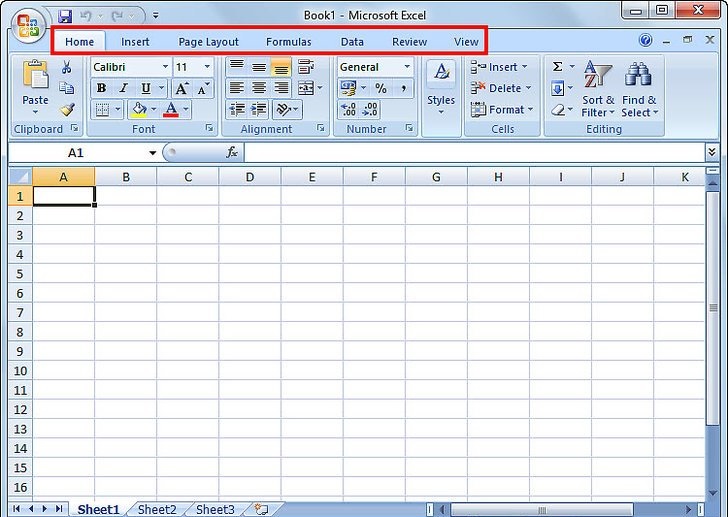The image size is (728, 517).
Task: Click the Bottom Align icon
Action: click(281, 67)
